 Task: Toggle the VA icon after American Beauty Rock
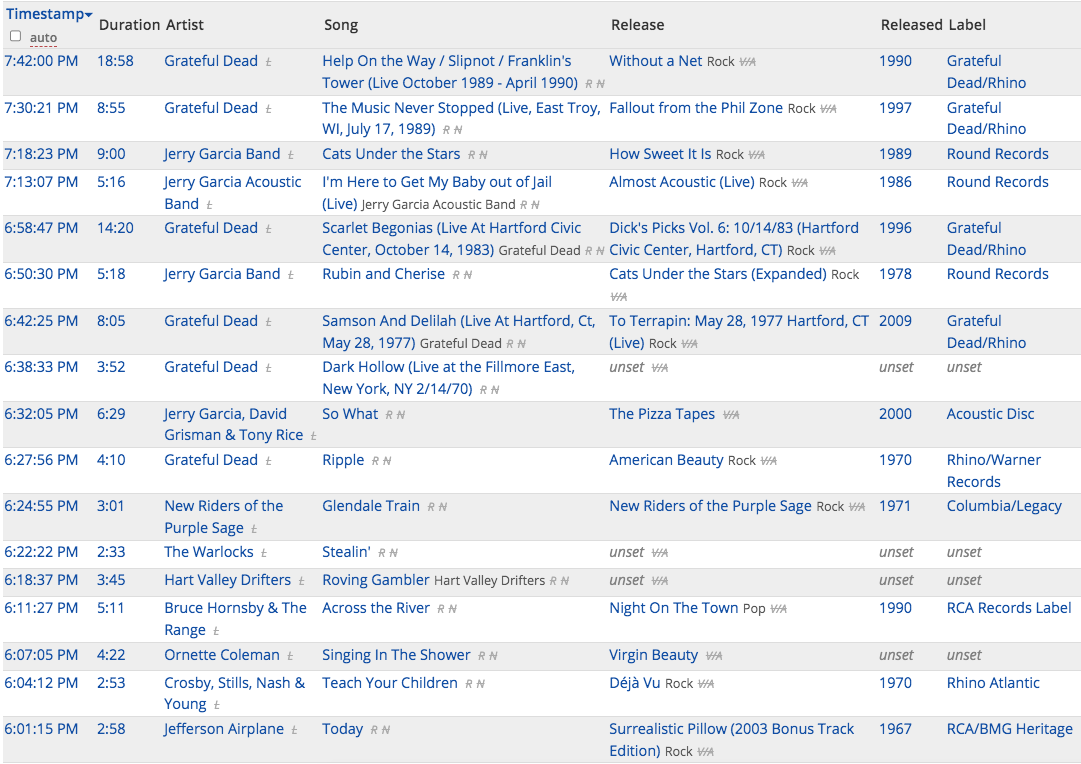point(769,461)
